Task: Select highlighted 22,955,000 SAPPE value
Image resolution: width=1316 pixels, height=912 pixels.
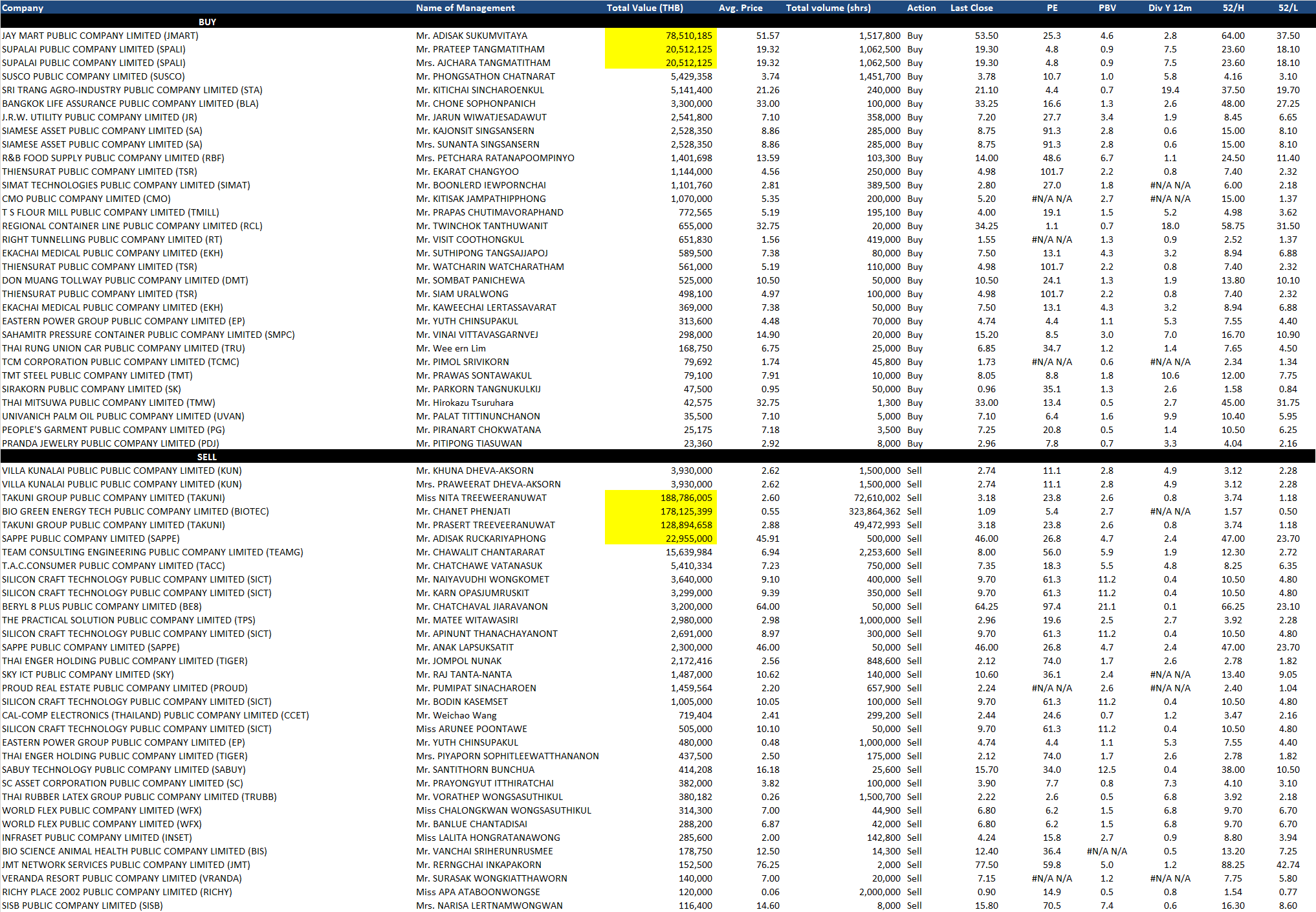Action: pos(688,539)
